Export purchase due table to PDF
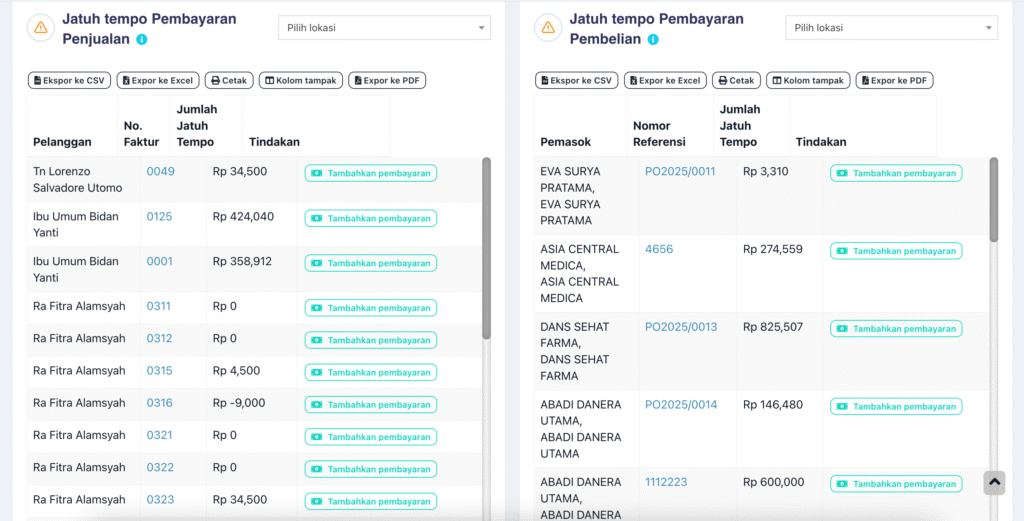This screenshot has height=521, width=1024. 894,80
